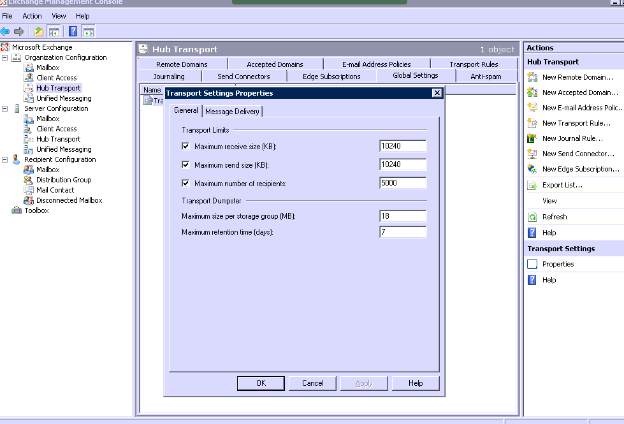Switch to E-mail Address Policies tab
This screenshot has width=624, height=424.
tap(376, 64)
